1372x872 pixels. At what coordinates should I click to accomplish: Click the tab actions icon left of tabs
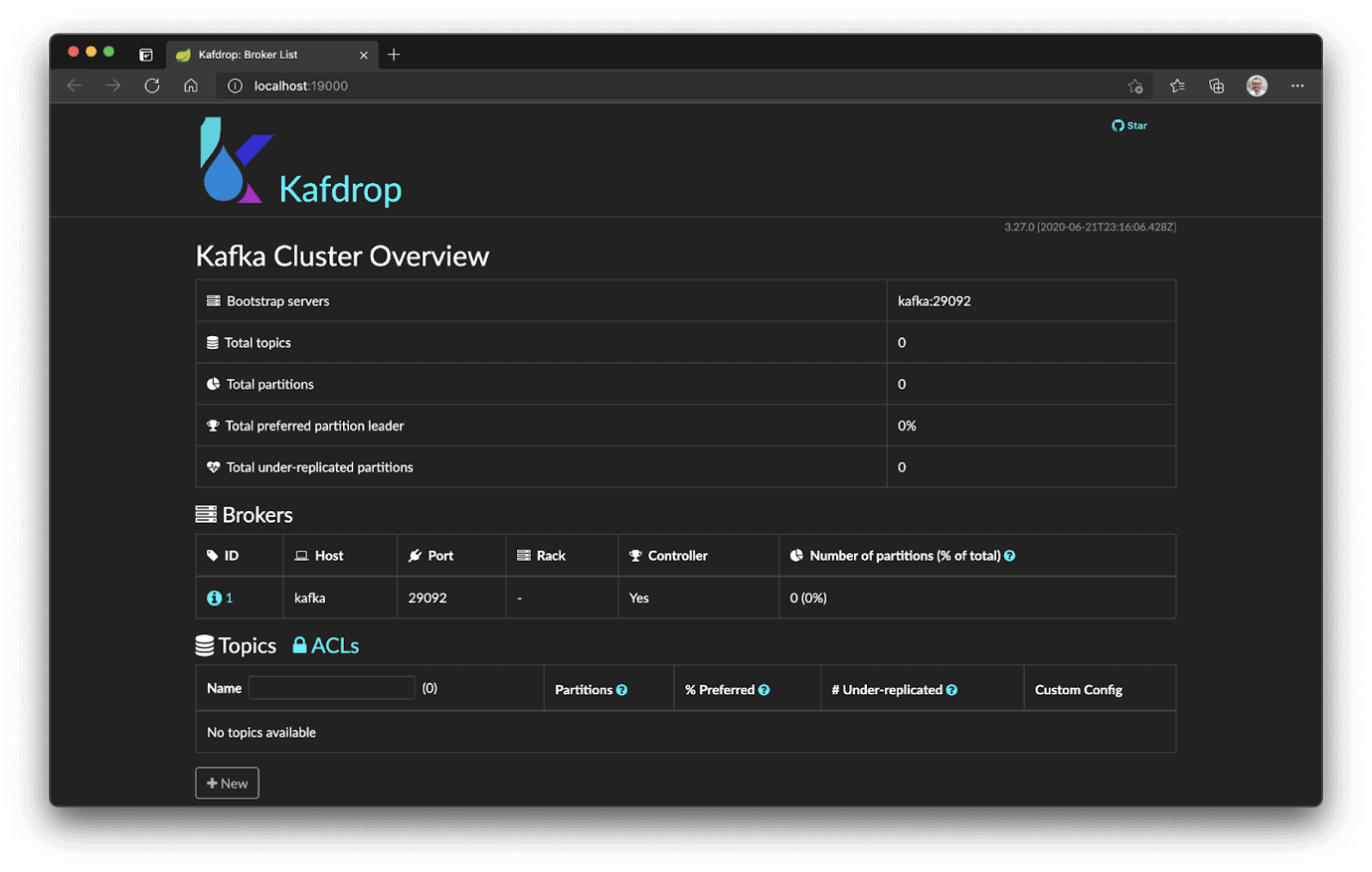(146, 55)
